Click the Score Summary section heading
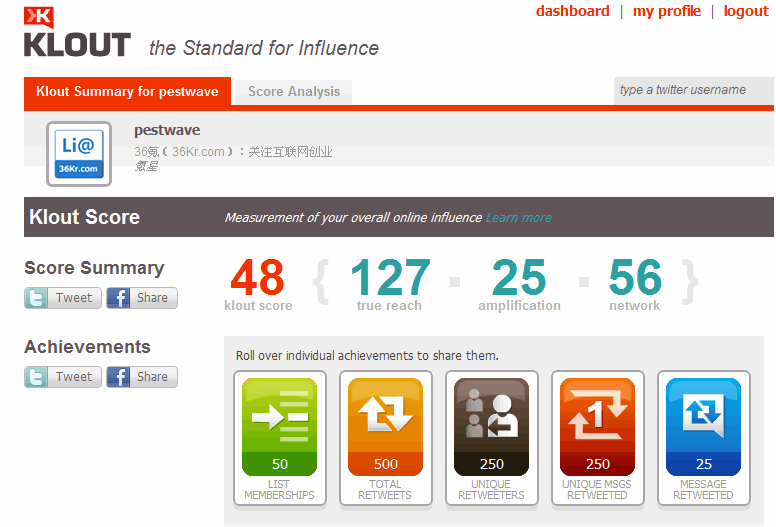 pos(94,268)
